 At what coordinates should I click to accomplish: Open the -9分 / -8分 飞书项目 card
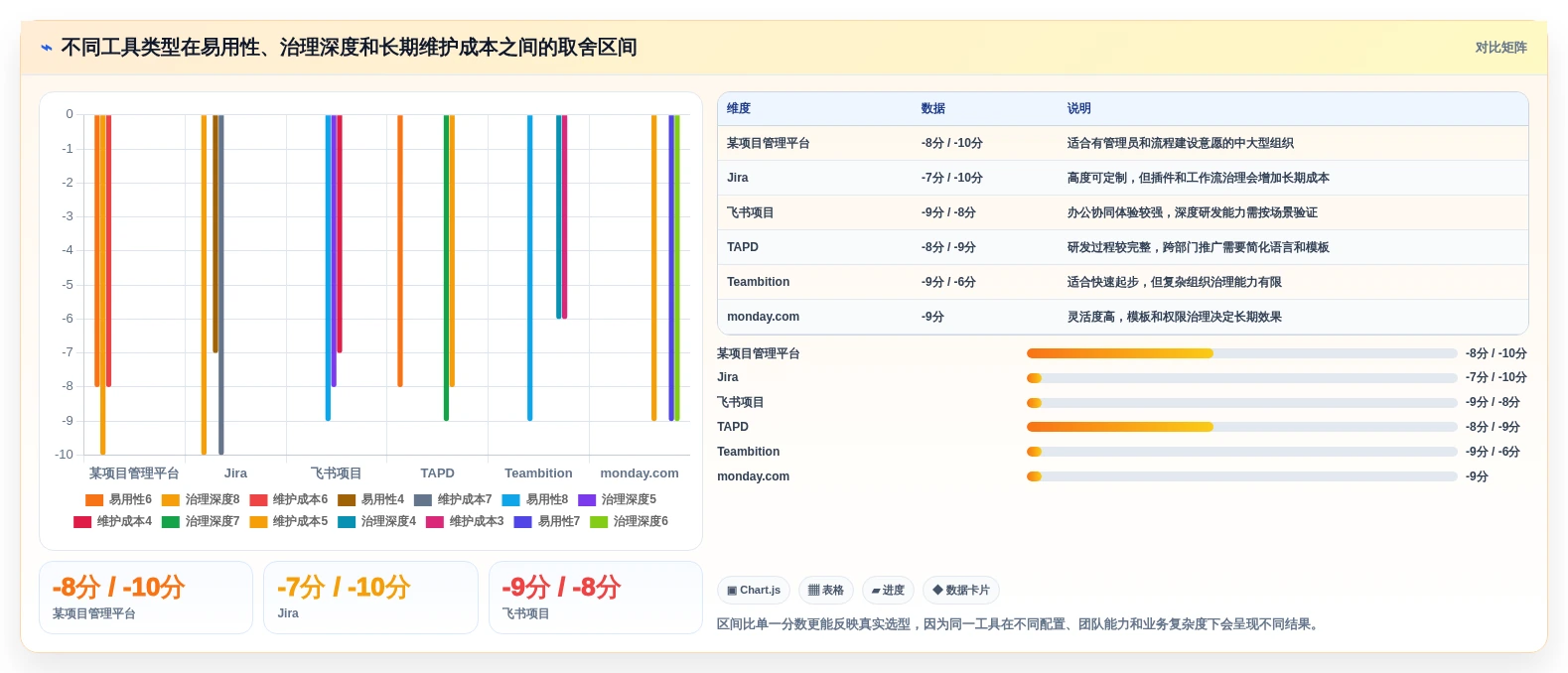pos(596,598)
